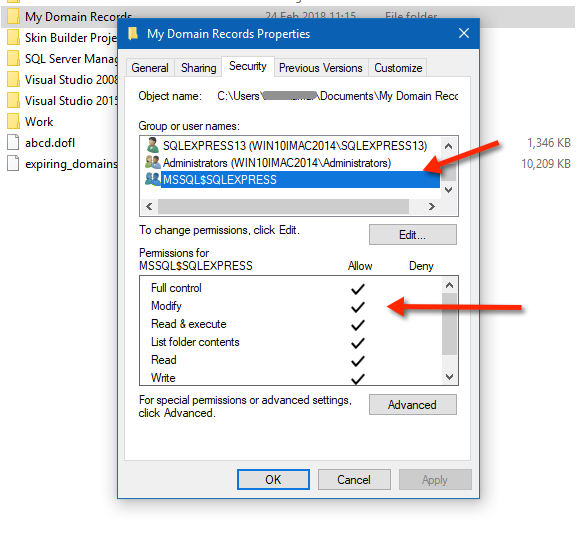Click permissions list scroll up arrow

449,285
